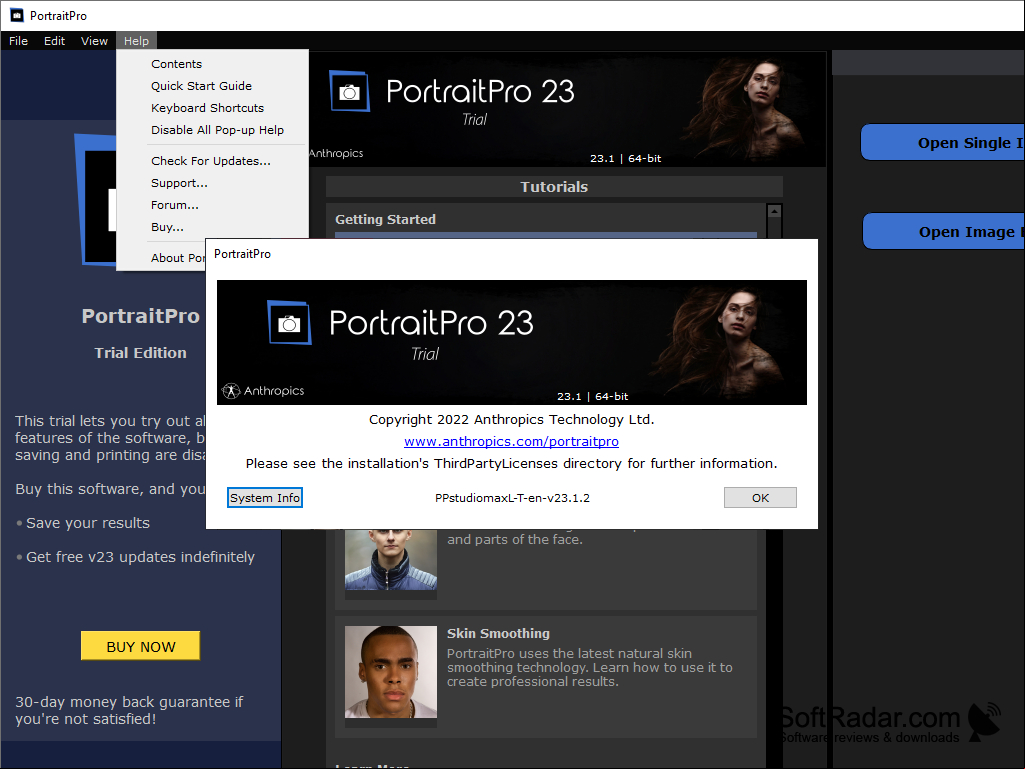Click the 23.1 | 64-bit label in dialog
The width and height of the screenshot is (1025, 769).
pyautogui.click(x=592, y=396)
